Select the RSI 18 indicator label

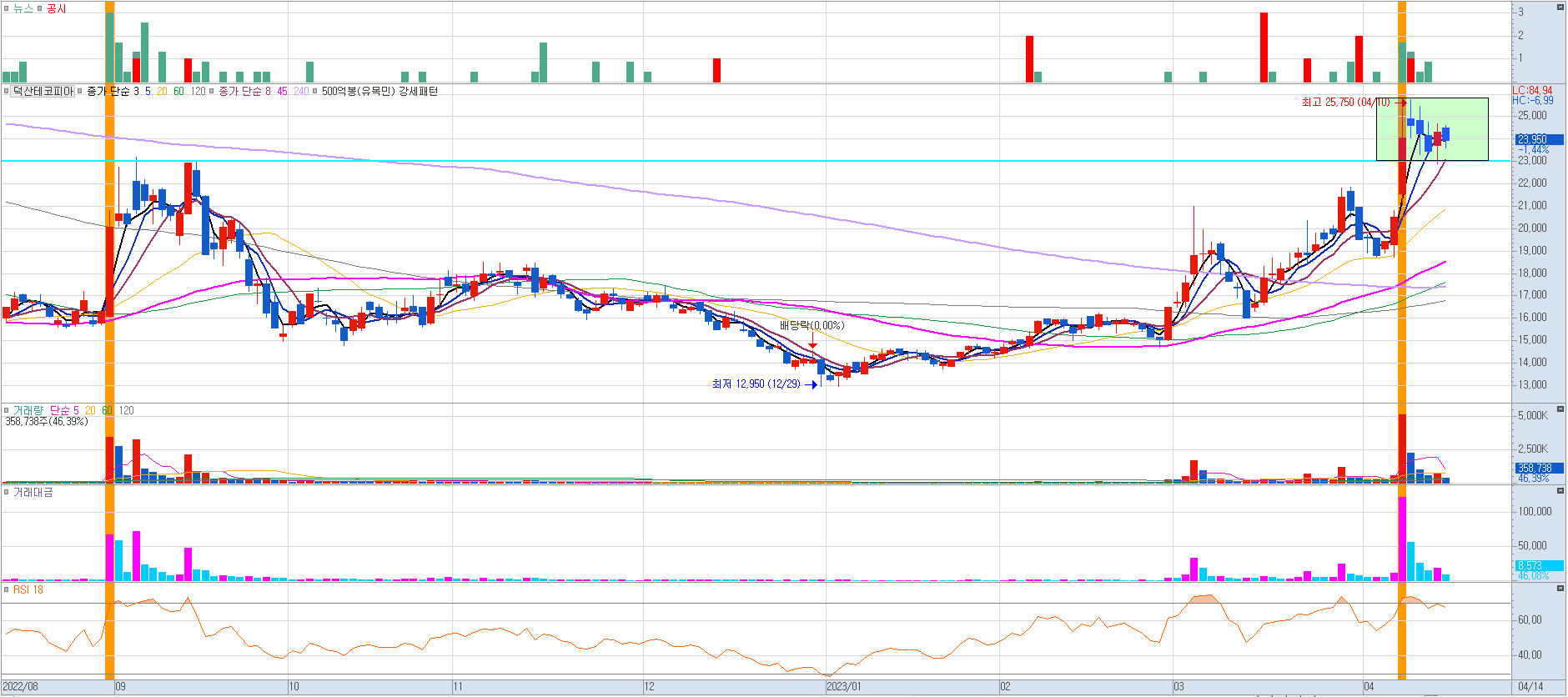(28, 589)
